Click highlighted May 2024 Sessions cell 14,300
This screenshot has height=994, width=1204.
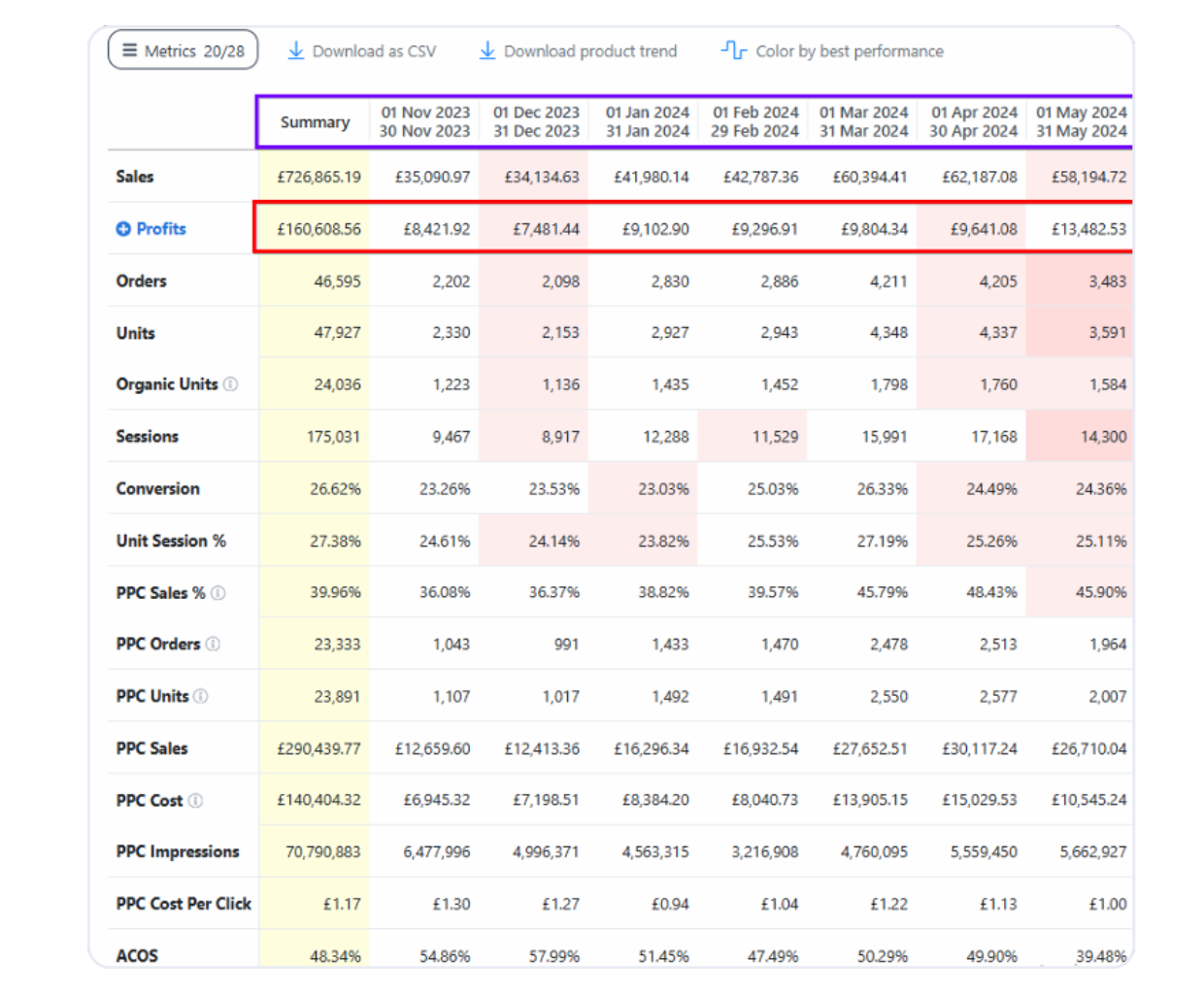[x=1103, y=437]
